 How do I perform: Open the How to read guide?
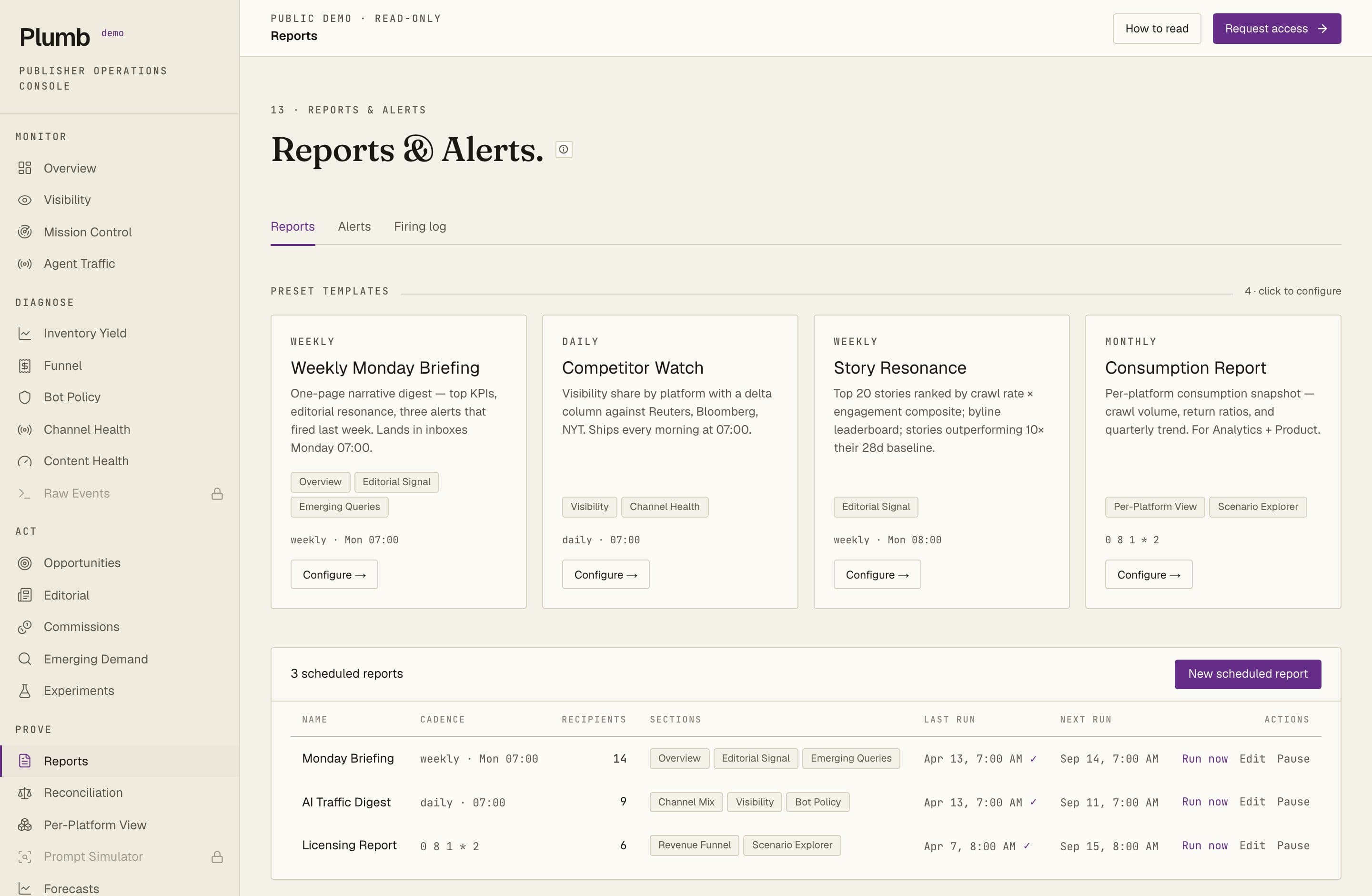pyautogui.click(x=1156, y=29)
